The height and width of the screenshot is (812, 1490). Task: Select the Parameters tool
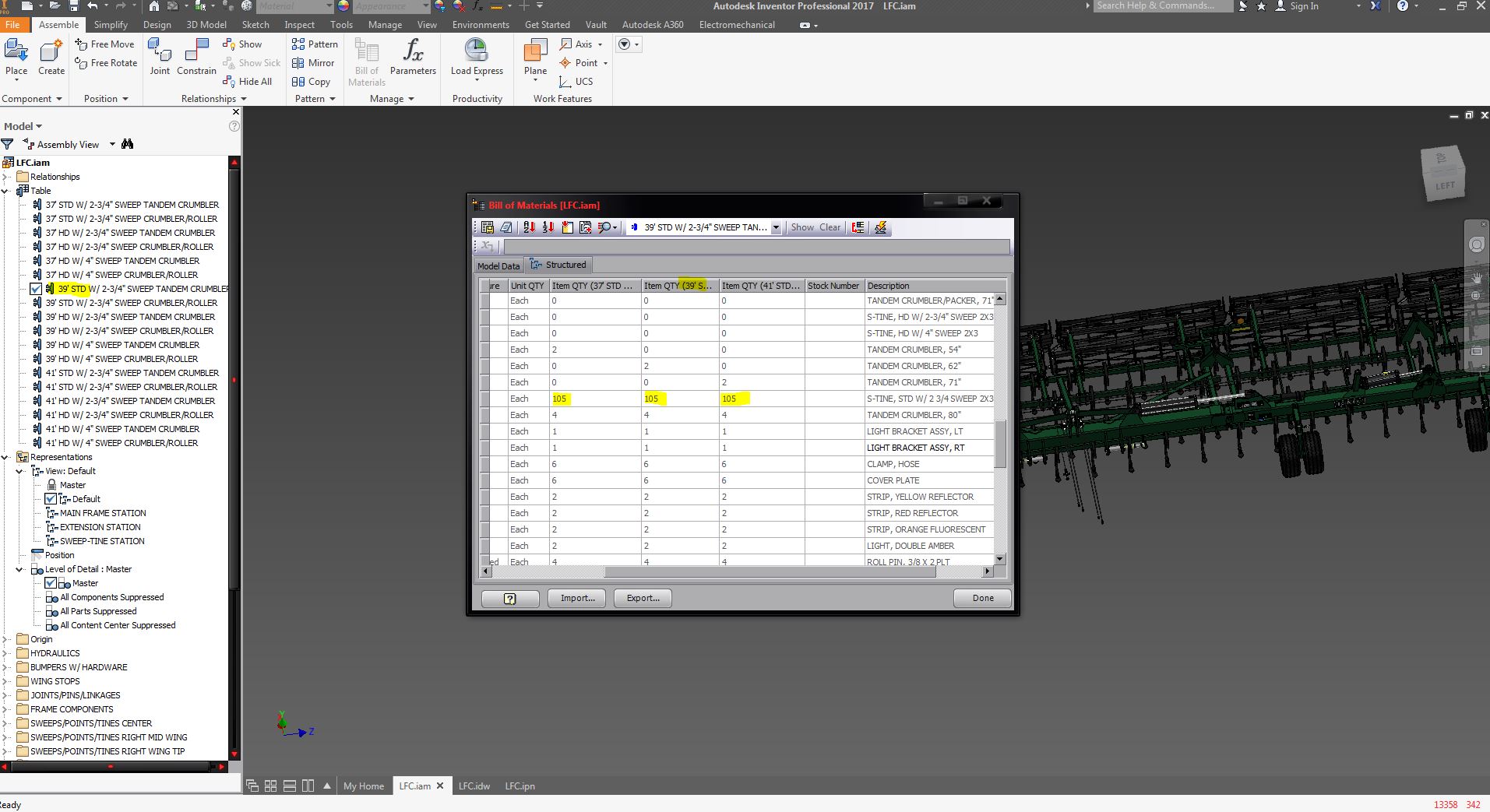click(412, 54)
